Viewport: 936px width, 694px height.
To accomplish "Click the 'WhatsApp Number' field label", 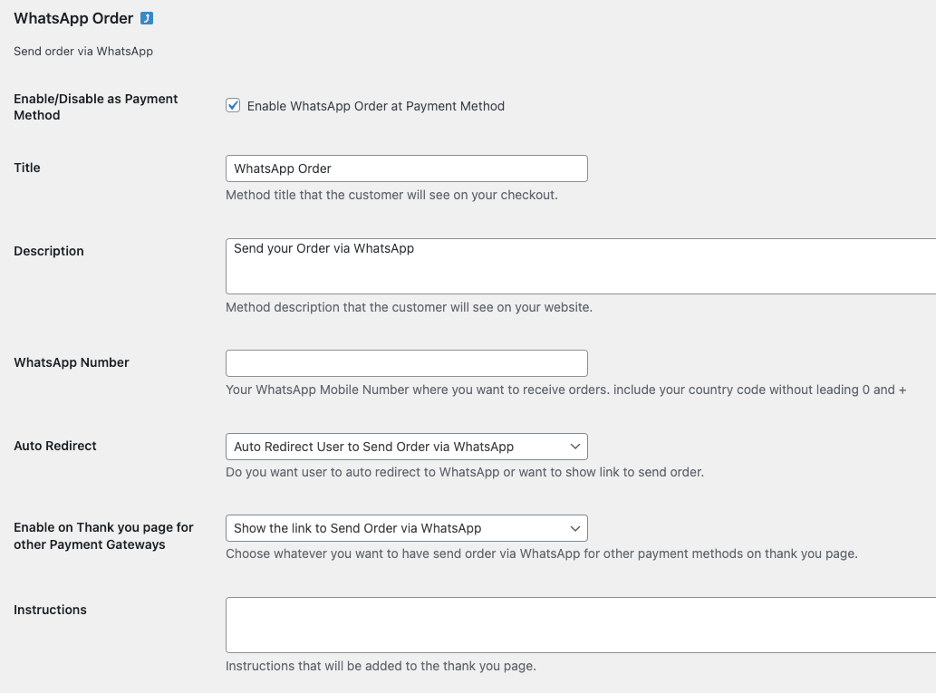I will (71, 362).
